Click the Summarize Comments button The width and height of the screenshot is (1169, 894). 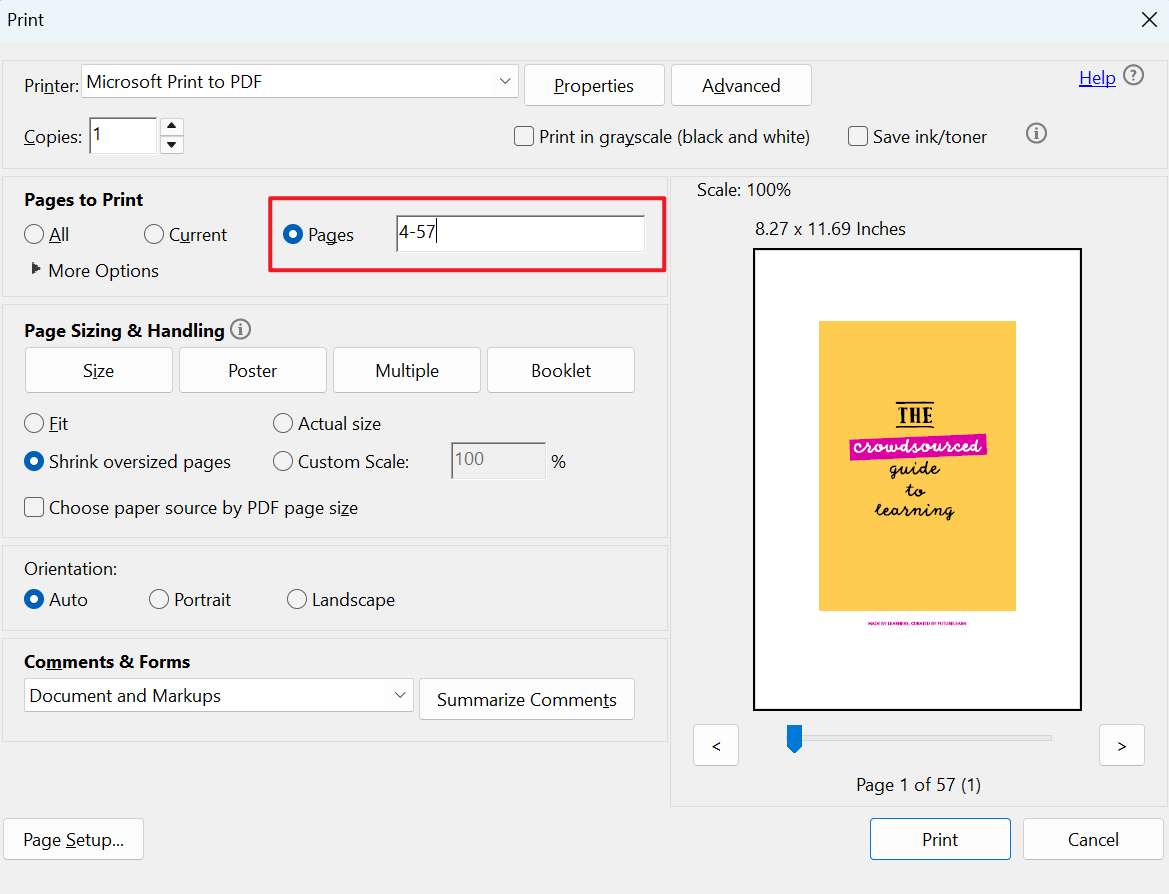tap(527, 699)
